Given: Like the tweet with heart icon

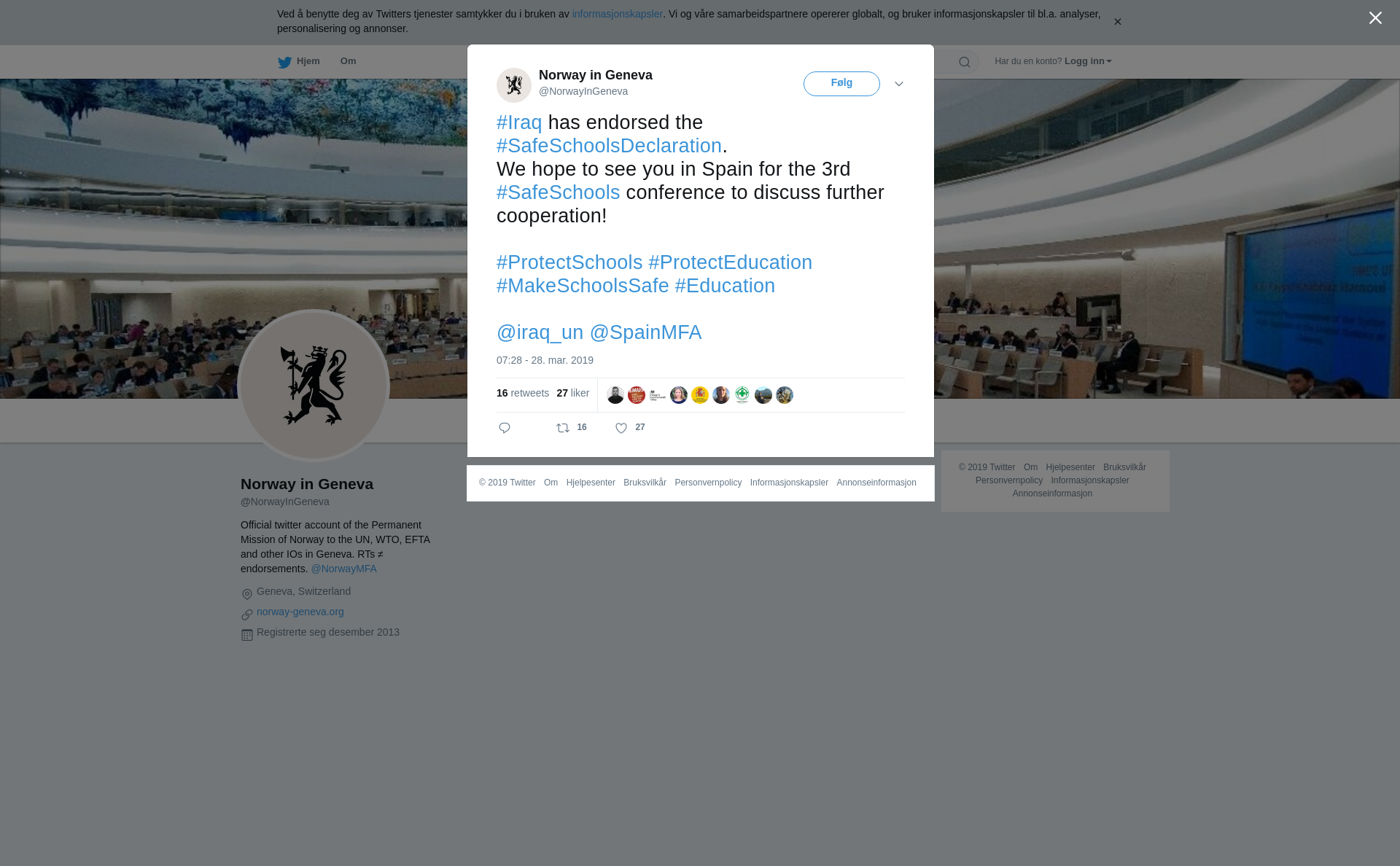Looking at the screenshot, I should tap(621, 428).
